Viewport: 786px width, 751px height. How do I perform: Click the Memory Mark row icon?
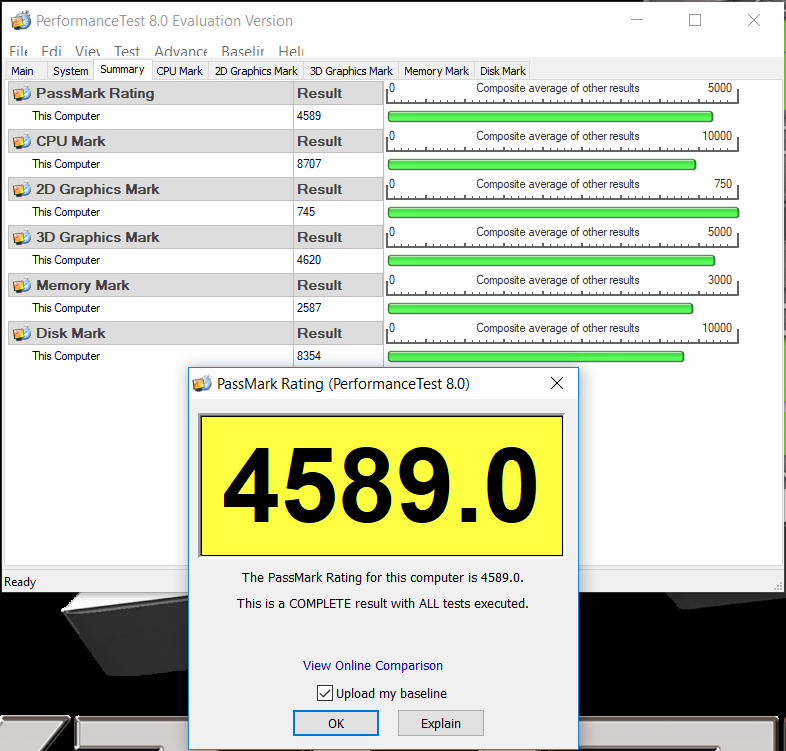click(22, 285)
